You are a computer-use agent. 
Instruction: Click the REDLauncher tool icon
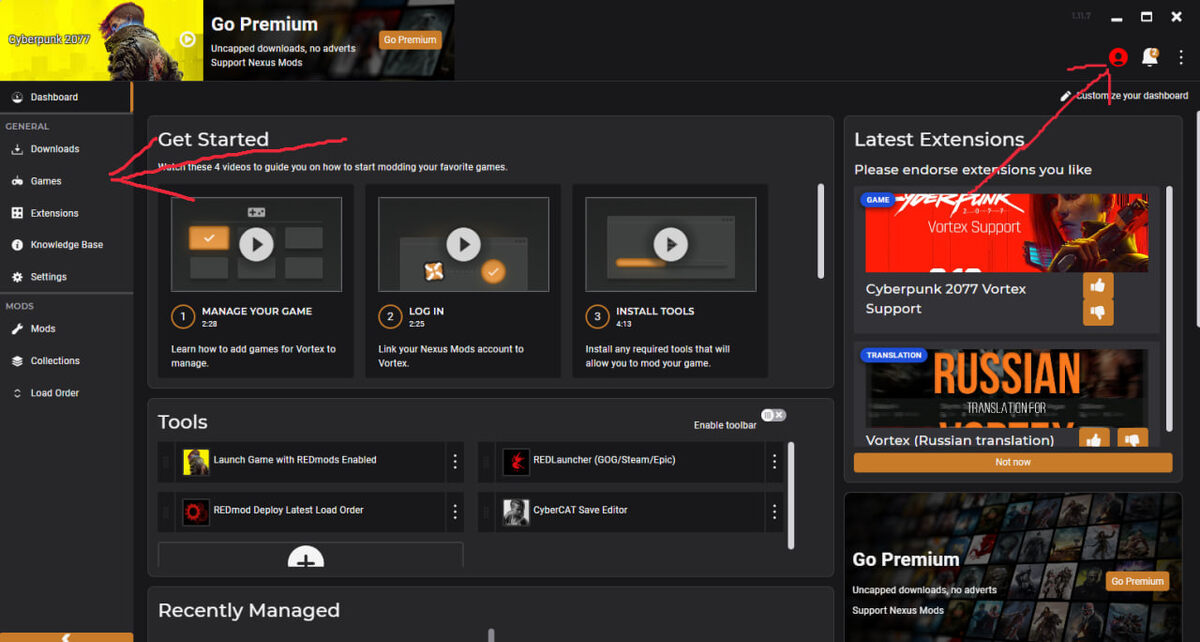click(x=516, y=461)
